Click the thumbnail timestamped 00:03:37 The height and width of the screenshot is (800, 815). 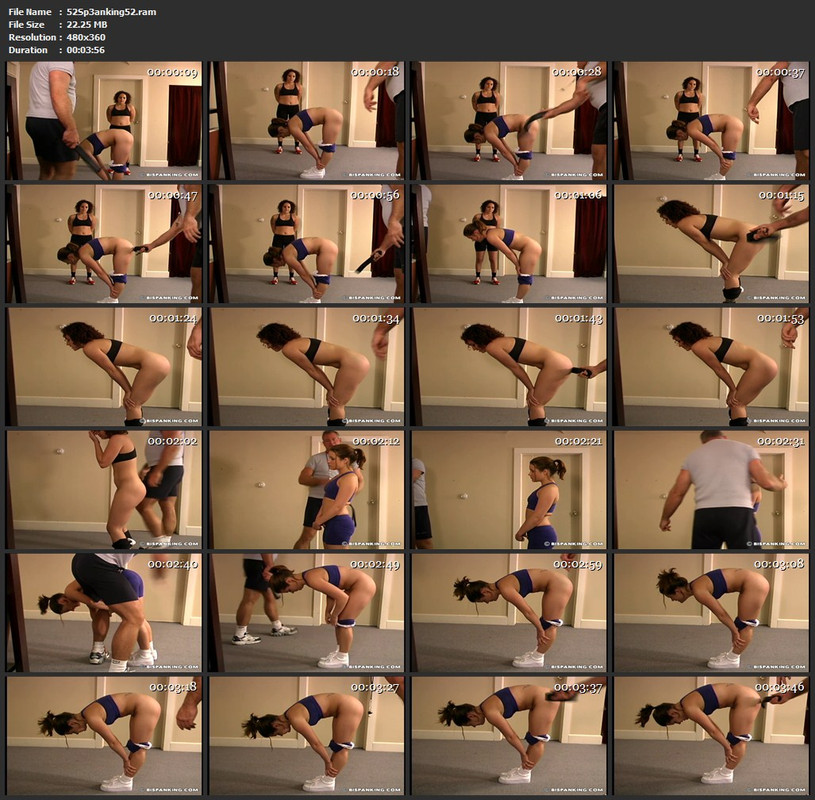pyautogui.click(x=509, y=736)
